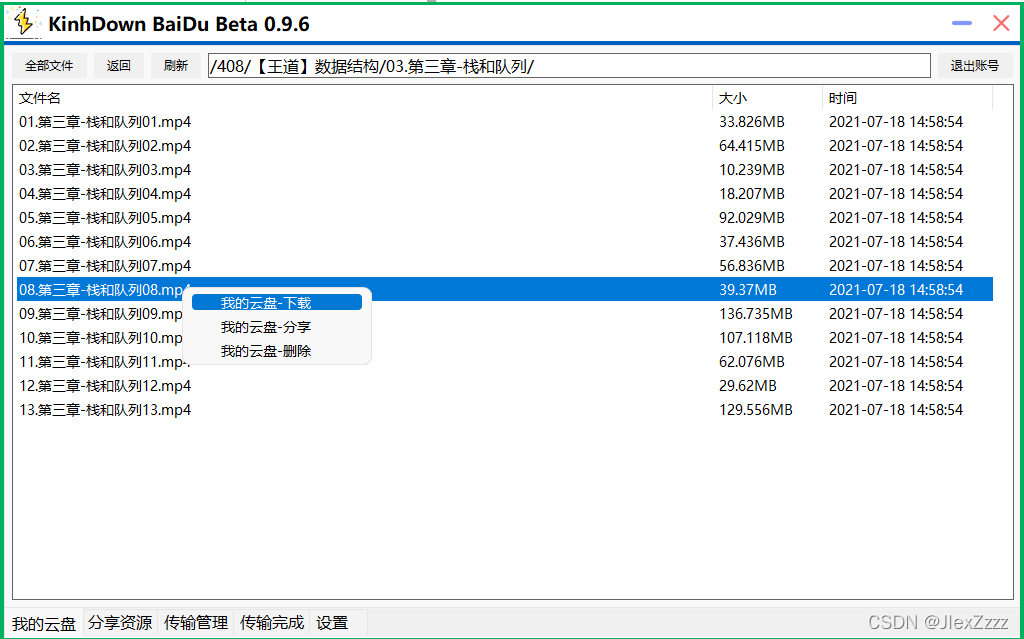Select file 03.第三章-栈和队列03.mp4

click(105, 170)
